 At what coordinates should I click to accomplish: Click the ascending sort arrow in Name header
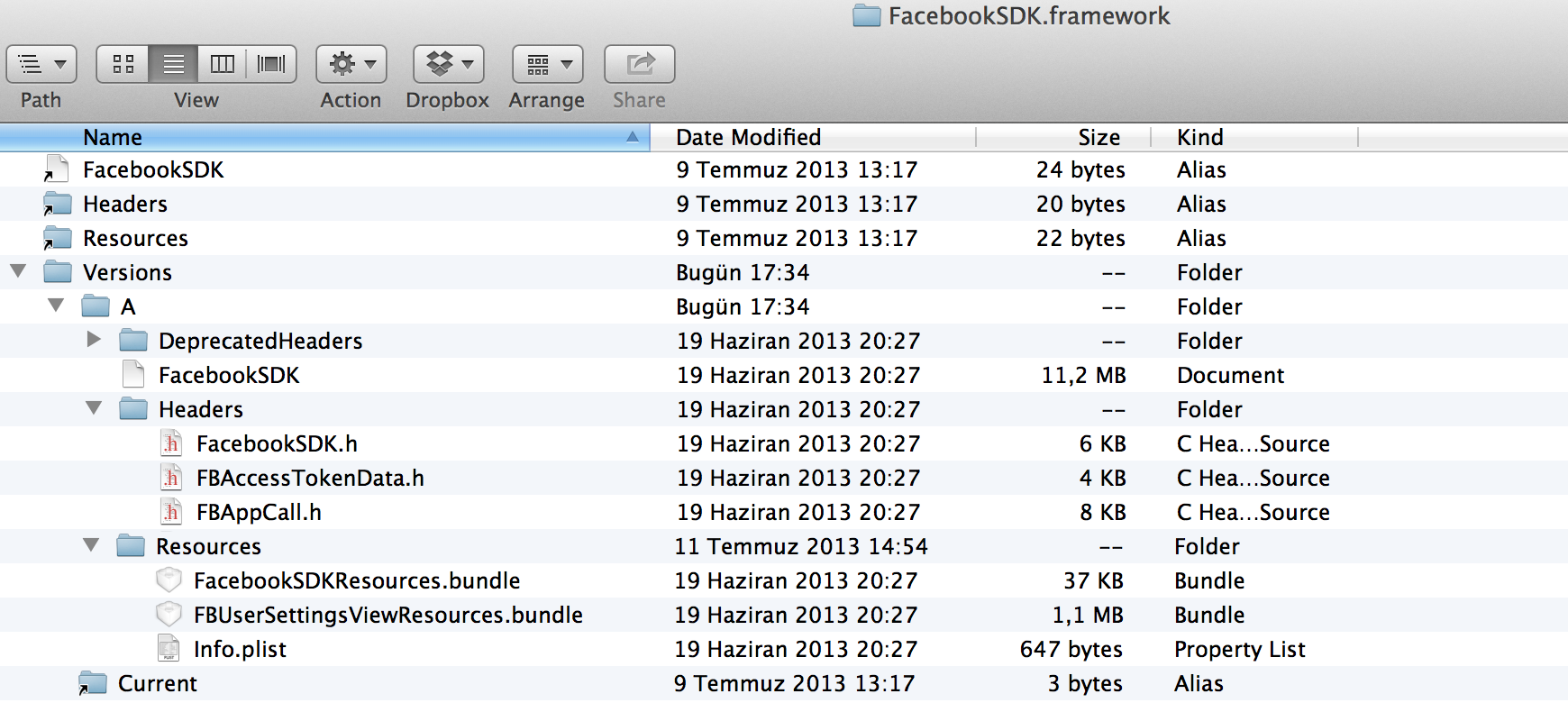coord(633,137)
